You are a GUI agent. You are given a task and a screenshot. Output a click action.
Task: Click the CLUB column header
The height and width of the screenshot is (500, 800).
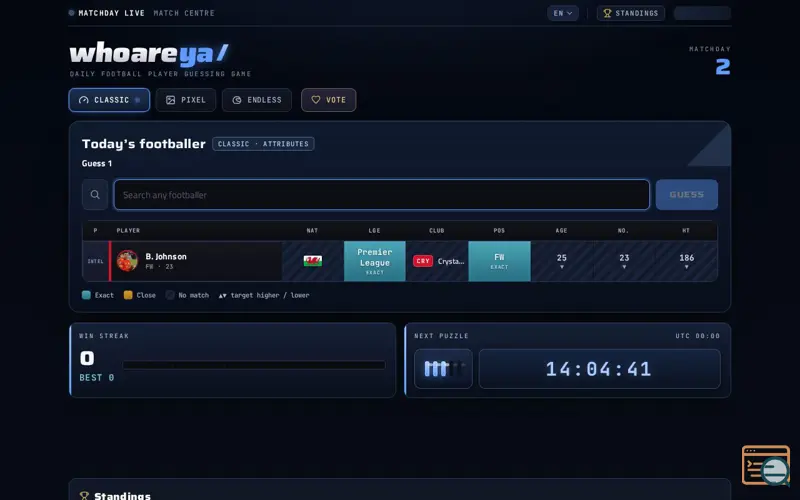point(437,231)
